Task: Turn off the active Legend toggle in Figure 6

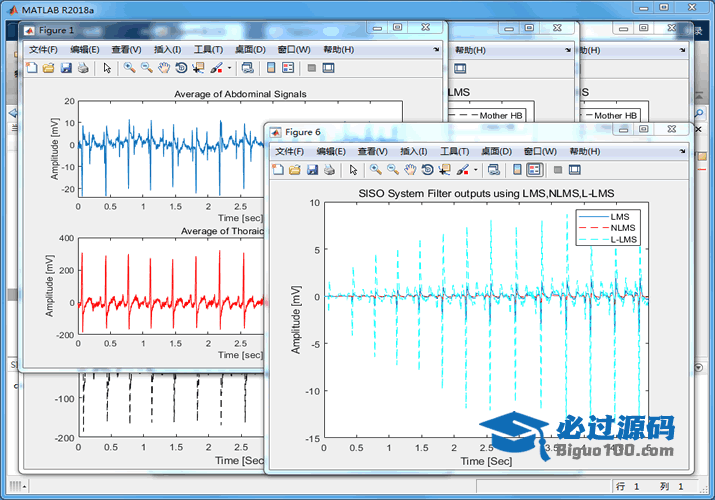Action: coord(534,170)
